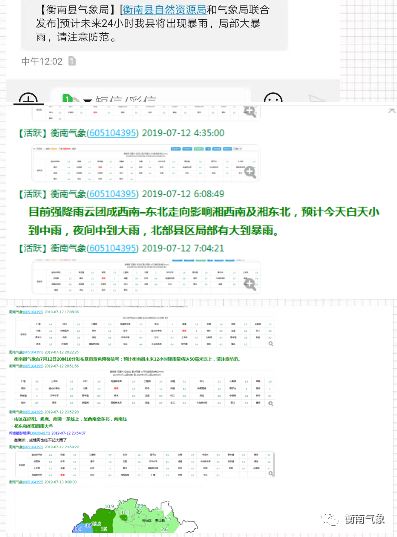The image size is (397, 537).
Task: Zoom the table image above 4:35:00 message
Action: point(250,111)
